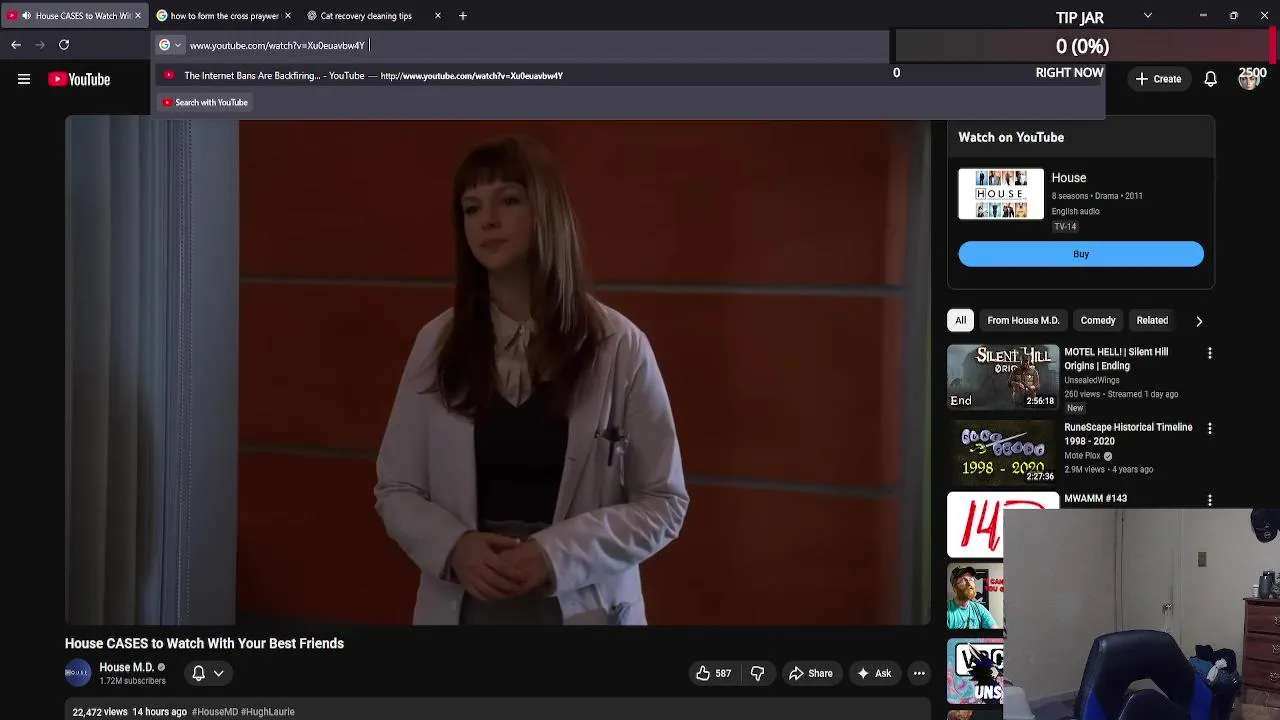
Task: Select the All filter chip
Action: tap(960, 320)
